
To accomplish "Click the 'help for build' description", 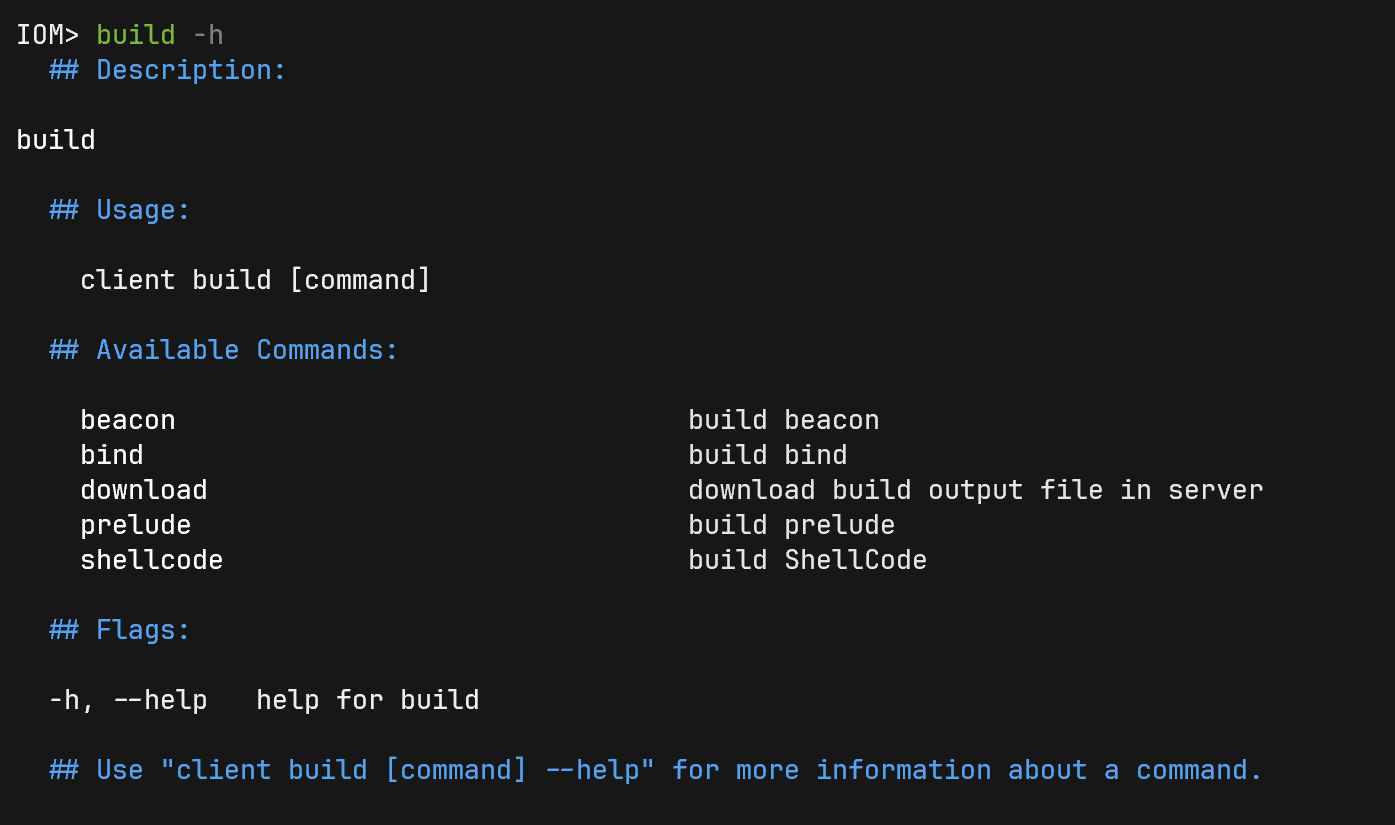I will coord(368,700).
